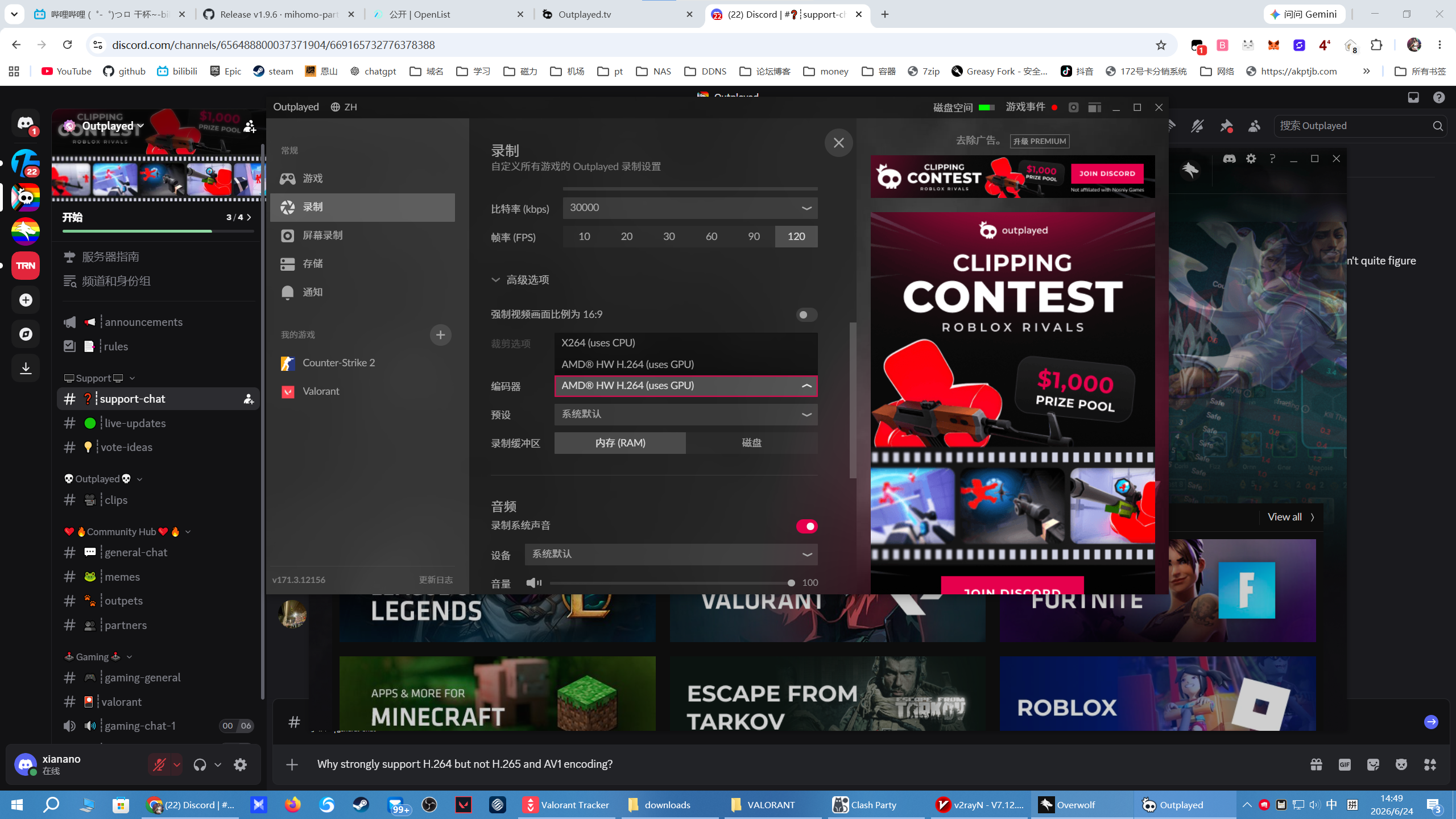The width and height of the screenshot is (1456, 819).
Task: Toggle the record system sound switch
Action: [806, 526]
